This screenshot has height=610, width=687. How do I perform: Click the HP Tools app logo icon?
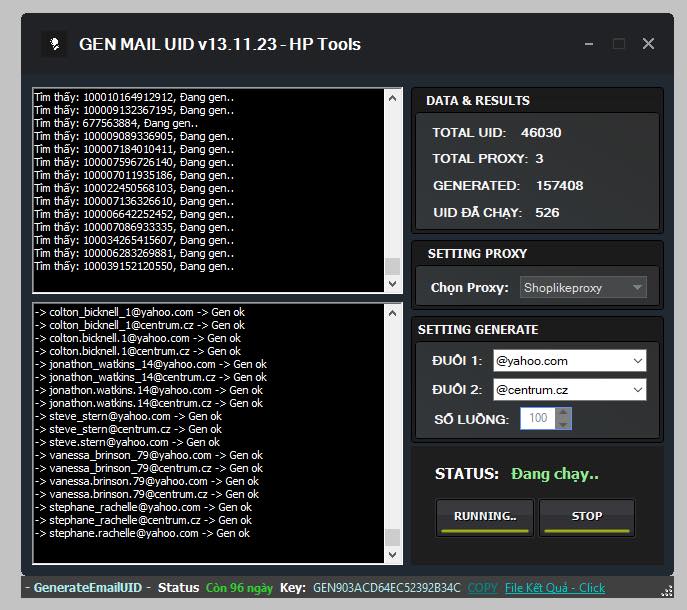click(53, 44)
